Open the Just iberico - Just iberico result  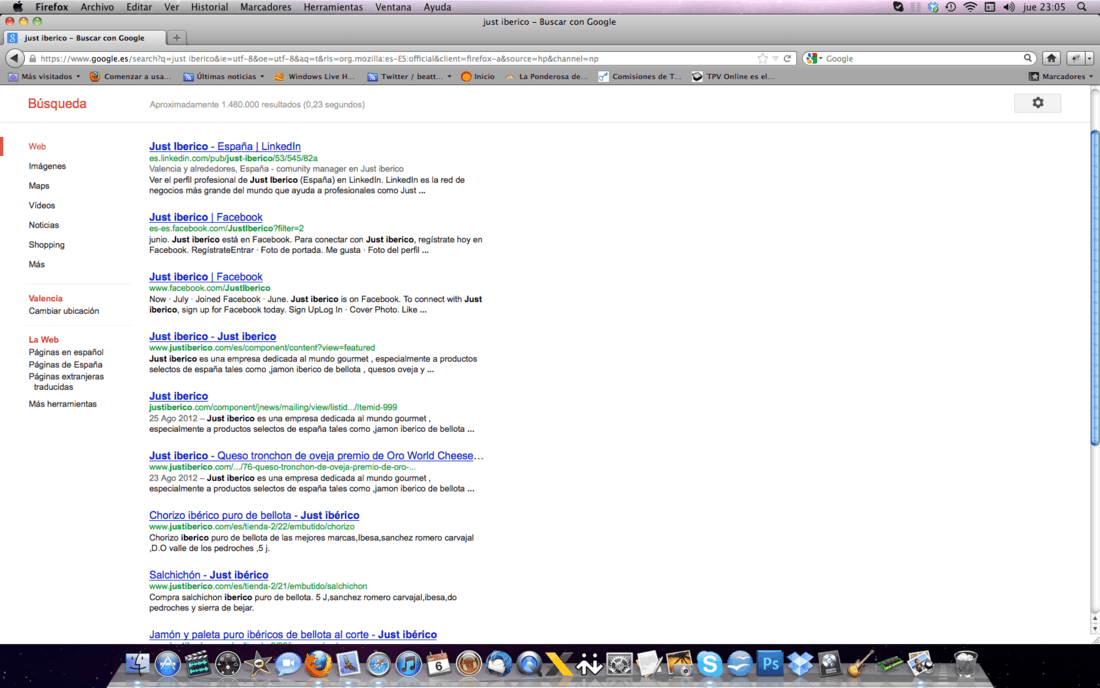click(213, 337)
